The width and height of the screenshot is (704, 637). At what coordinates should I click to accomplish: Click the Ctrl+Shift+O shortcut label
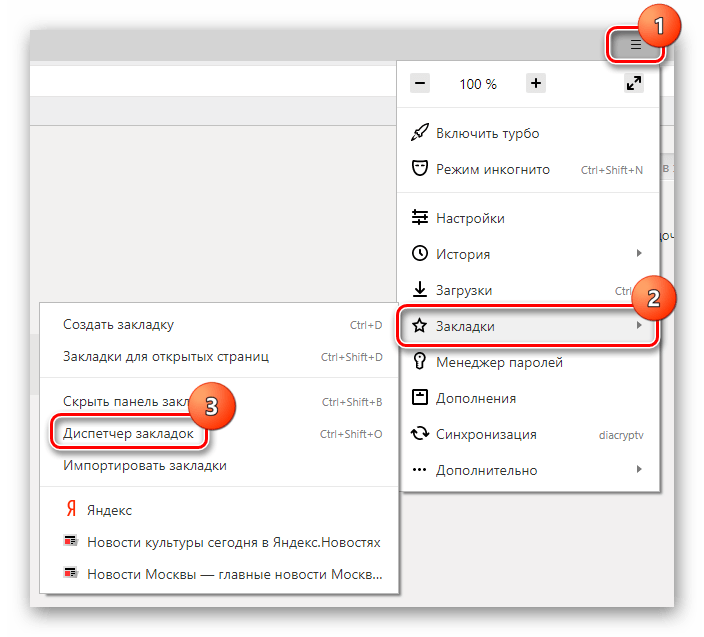[x=351, y=434]
